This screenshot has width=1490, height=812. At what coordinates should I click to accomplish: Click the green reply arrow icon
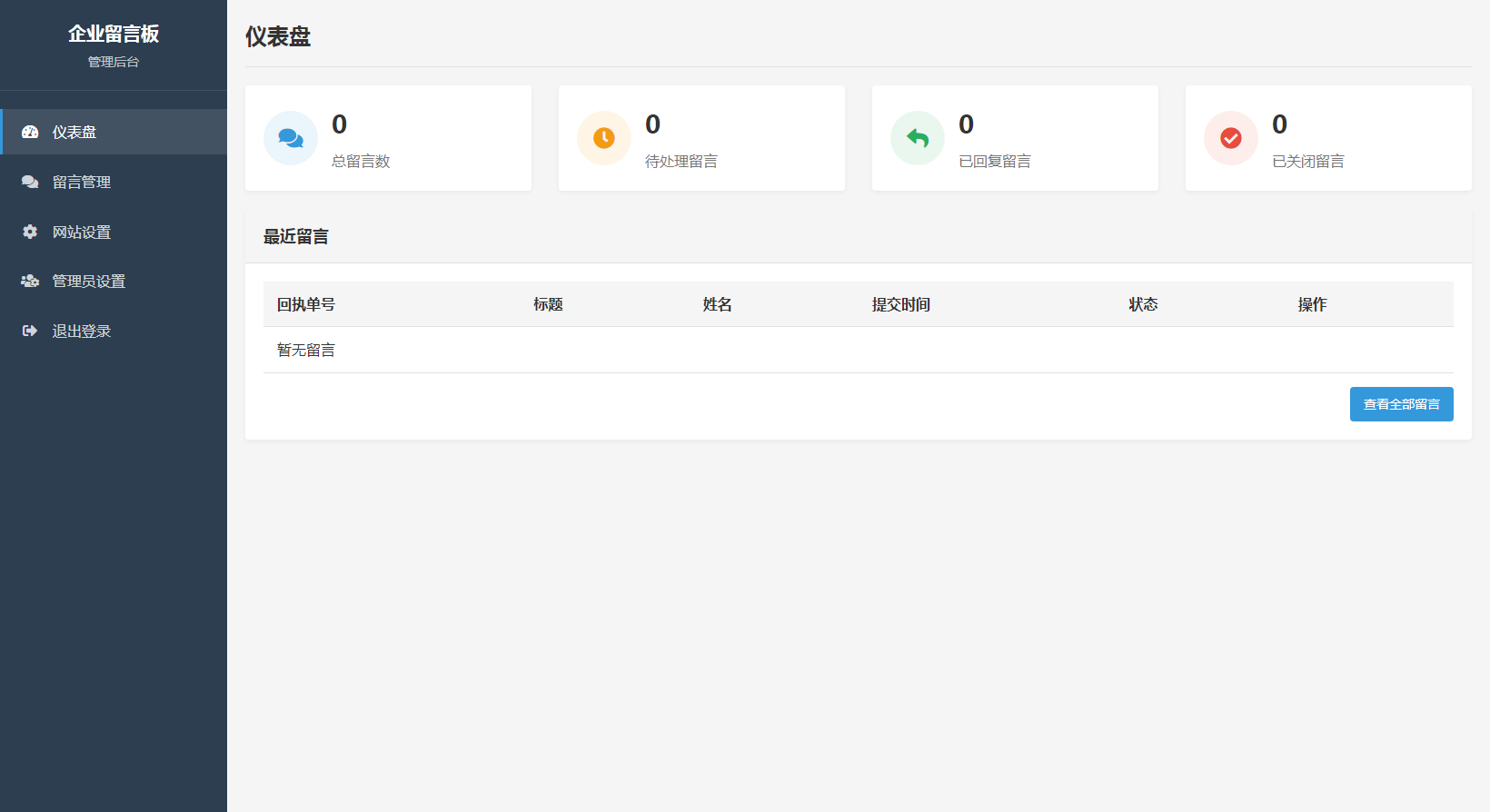coord(918,138)
